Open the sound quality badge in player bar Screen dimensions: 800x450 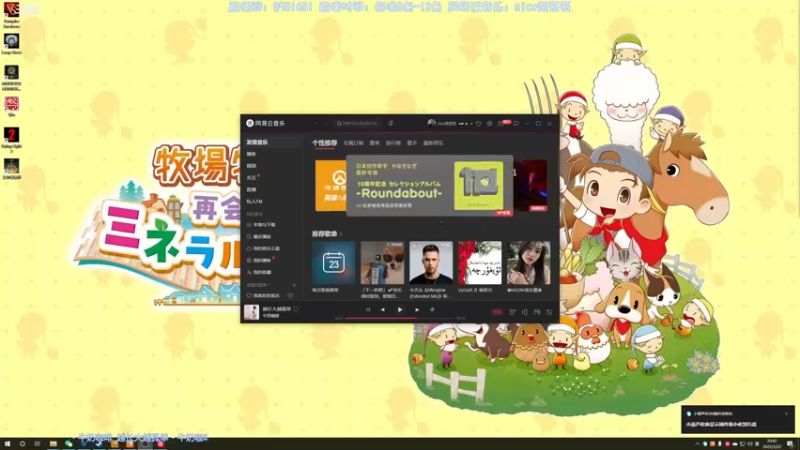click(496, 312)
